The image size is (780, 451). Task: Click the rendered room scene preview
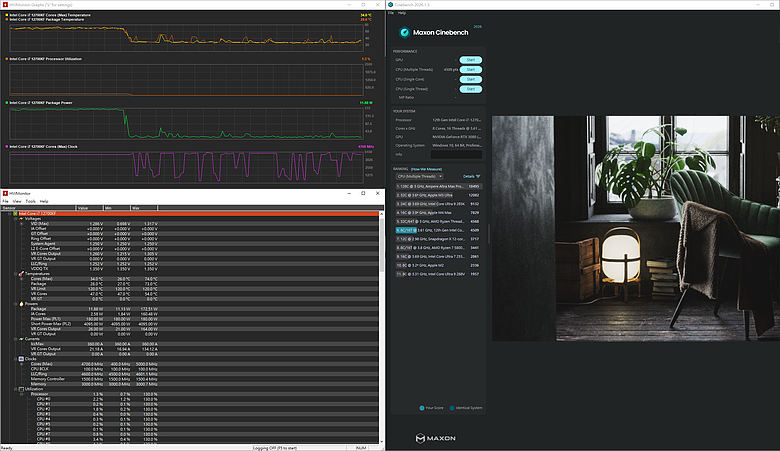[636, 228]
